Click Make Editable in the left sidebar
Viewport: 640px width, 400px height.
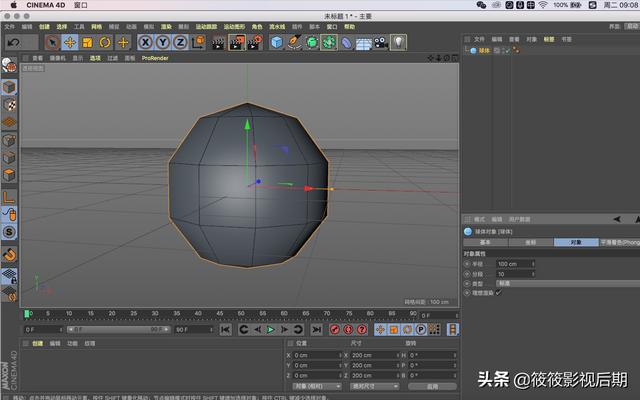[9, 65]
